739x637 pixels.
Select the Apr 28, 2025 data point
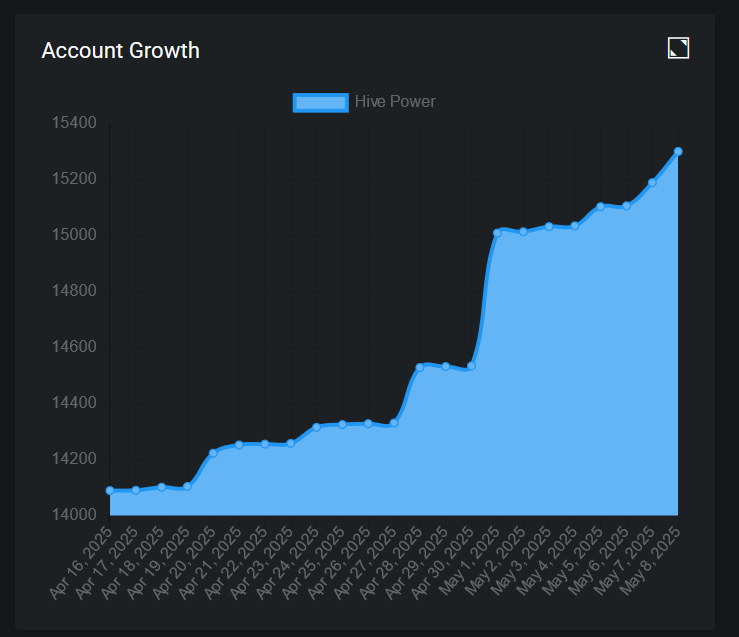[420, 367]
